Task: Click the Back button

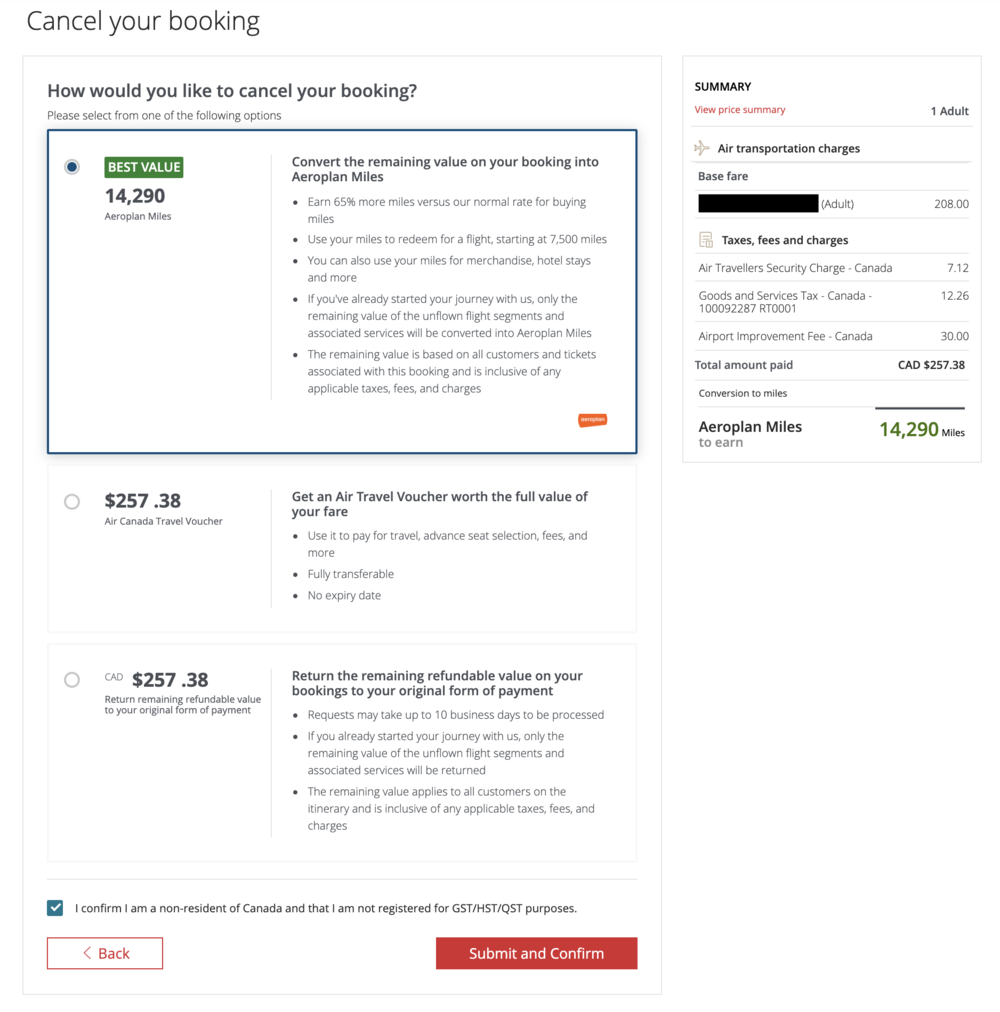Action: click(105, 953)
